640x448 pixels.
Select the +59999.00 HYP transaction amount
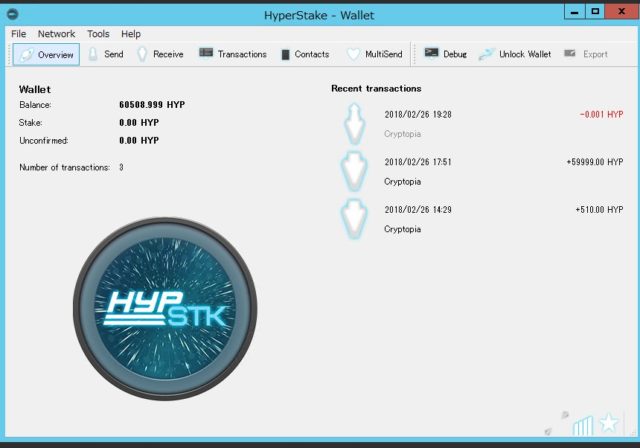click(595, 162)
